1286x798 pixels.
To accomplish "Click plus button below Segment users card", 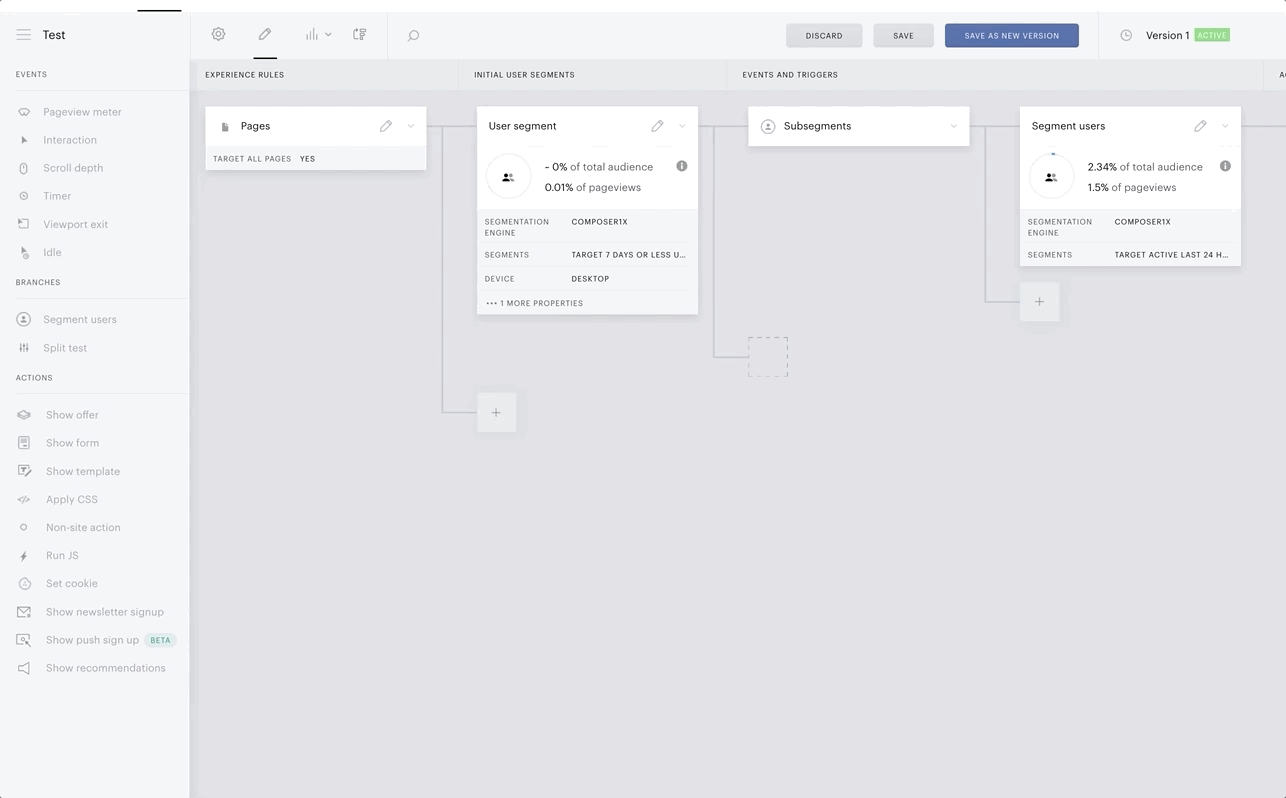I will point(1039,302).
